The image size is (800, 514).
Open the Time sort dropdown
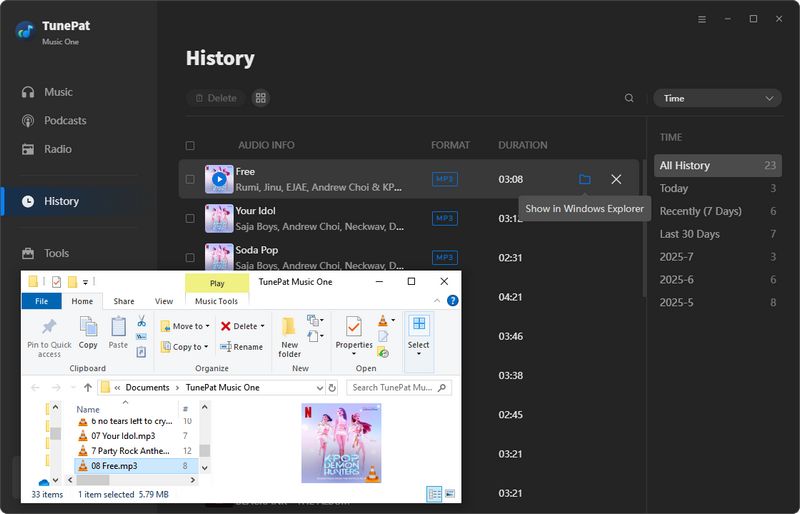[717, 98]
